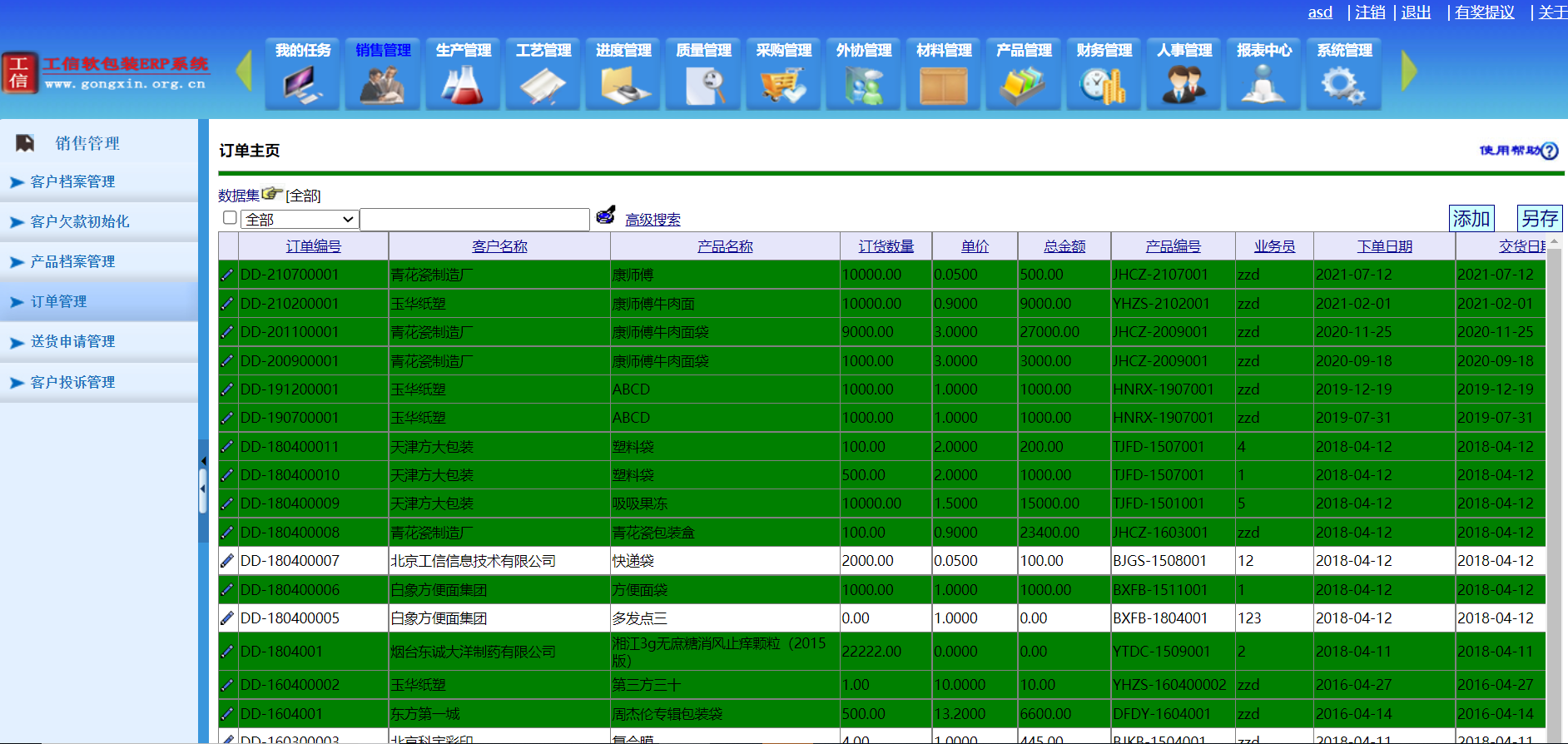Click the right green navigation arrow
Viewport: 1568px width, 744px height.
click(1409, 71)
